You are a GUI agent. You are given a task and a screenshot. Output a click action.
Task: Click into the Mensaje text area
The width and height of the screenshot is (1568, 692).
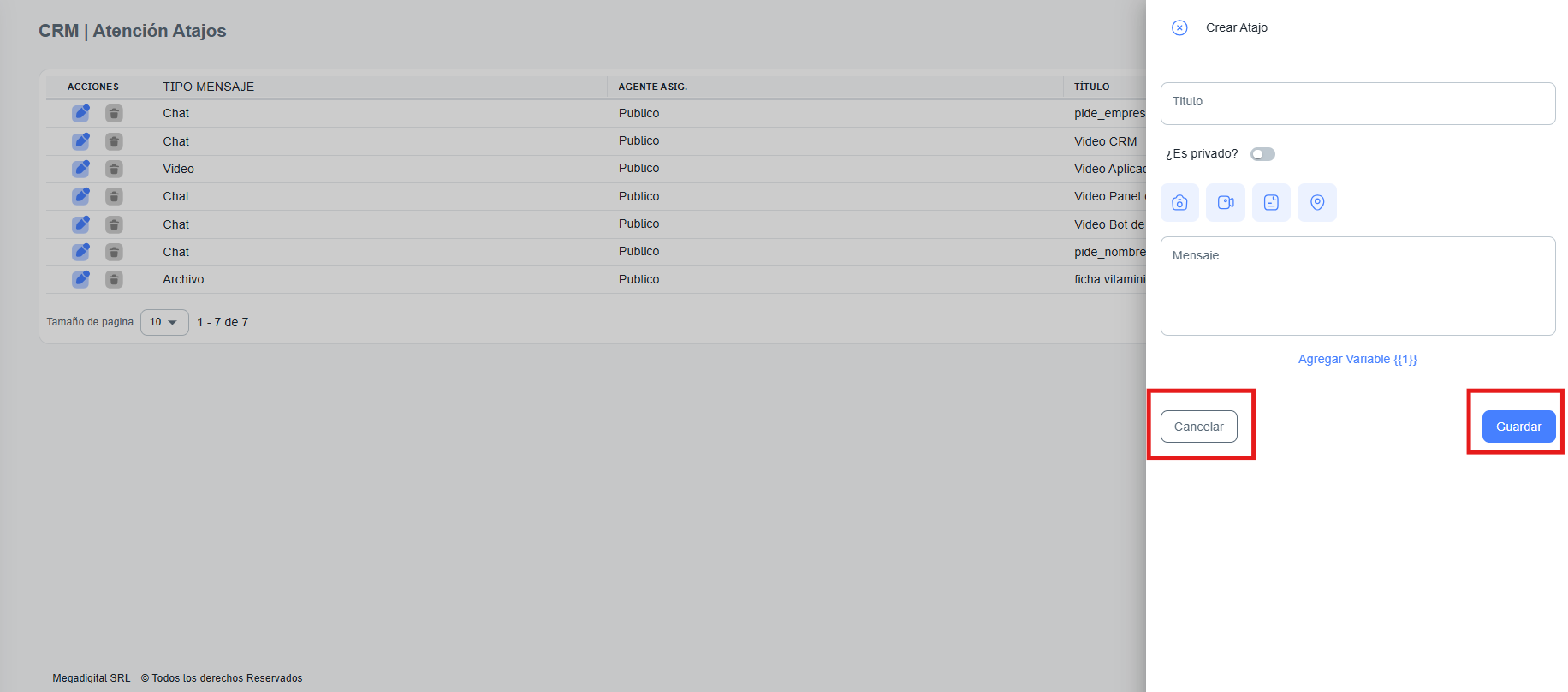tap(1357, 286)
